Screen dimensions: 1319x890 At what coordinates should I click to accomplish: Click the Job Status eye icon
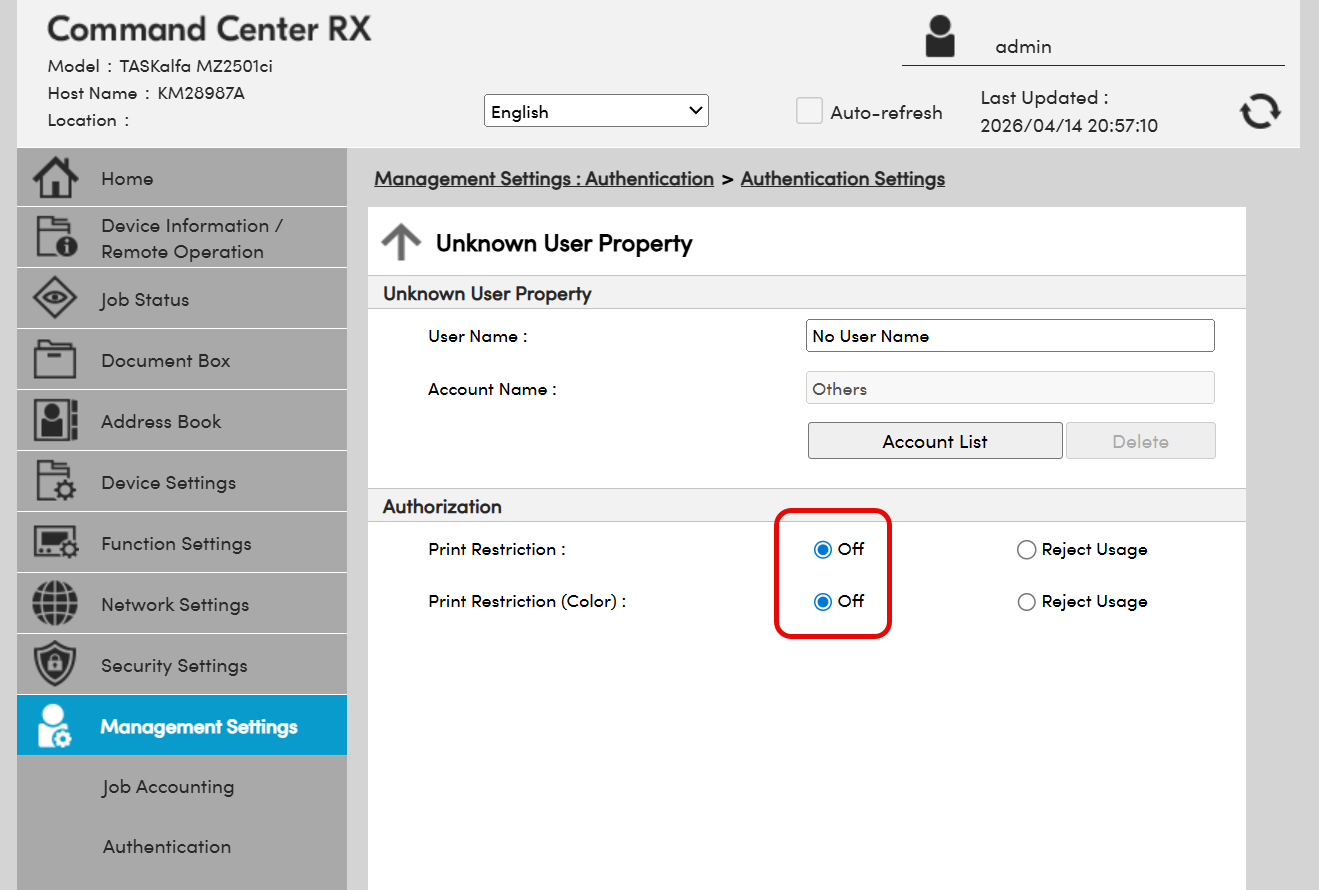[x=55, y=299]
